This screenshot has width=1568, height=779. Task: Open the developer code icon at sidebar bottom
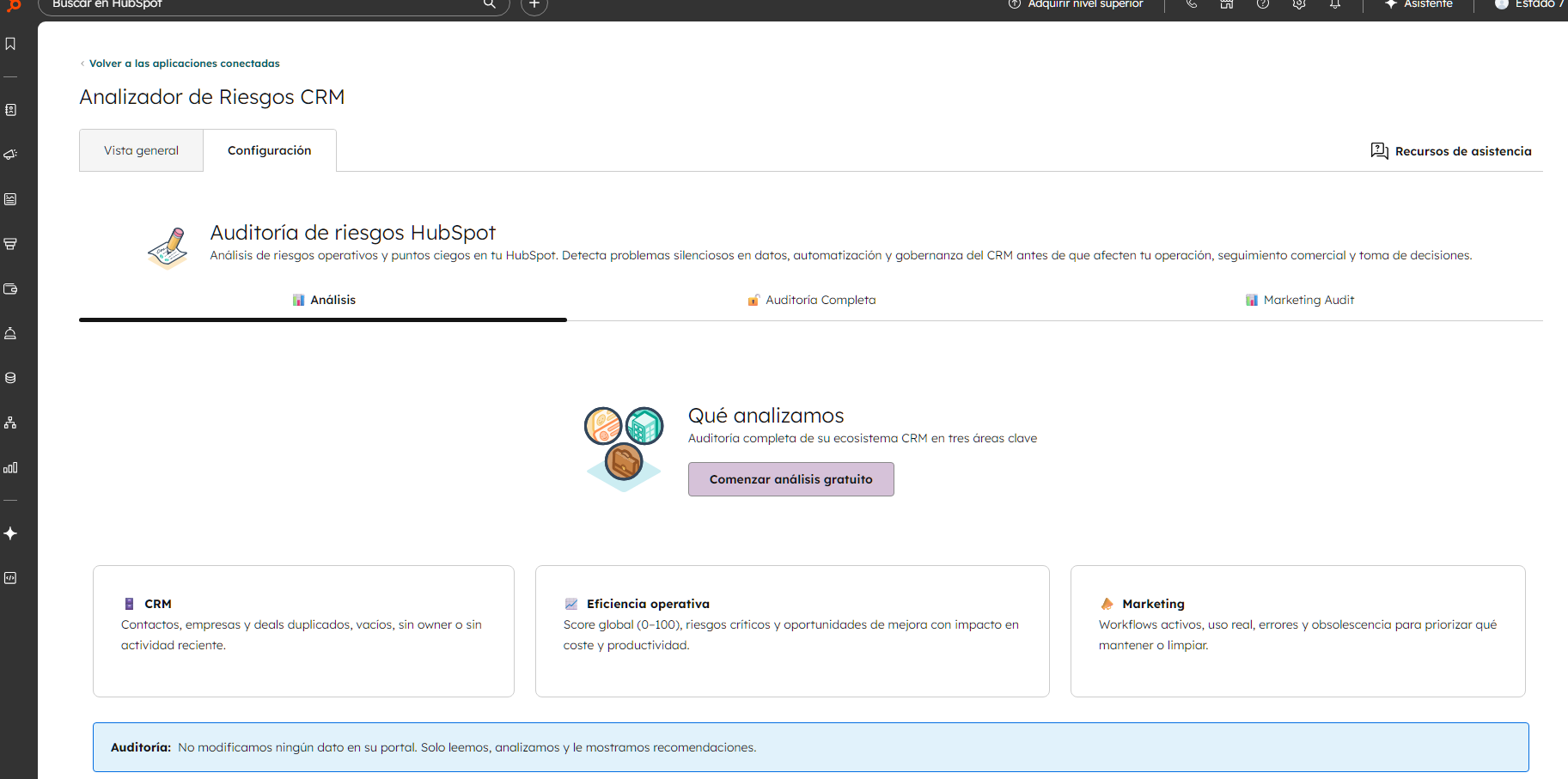click(10, 577)
